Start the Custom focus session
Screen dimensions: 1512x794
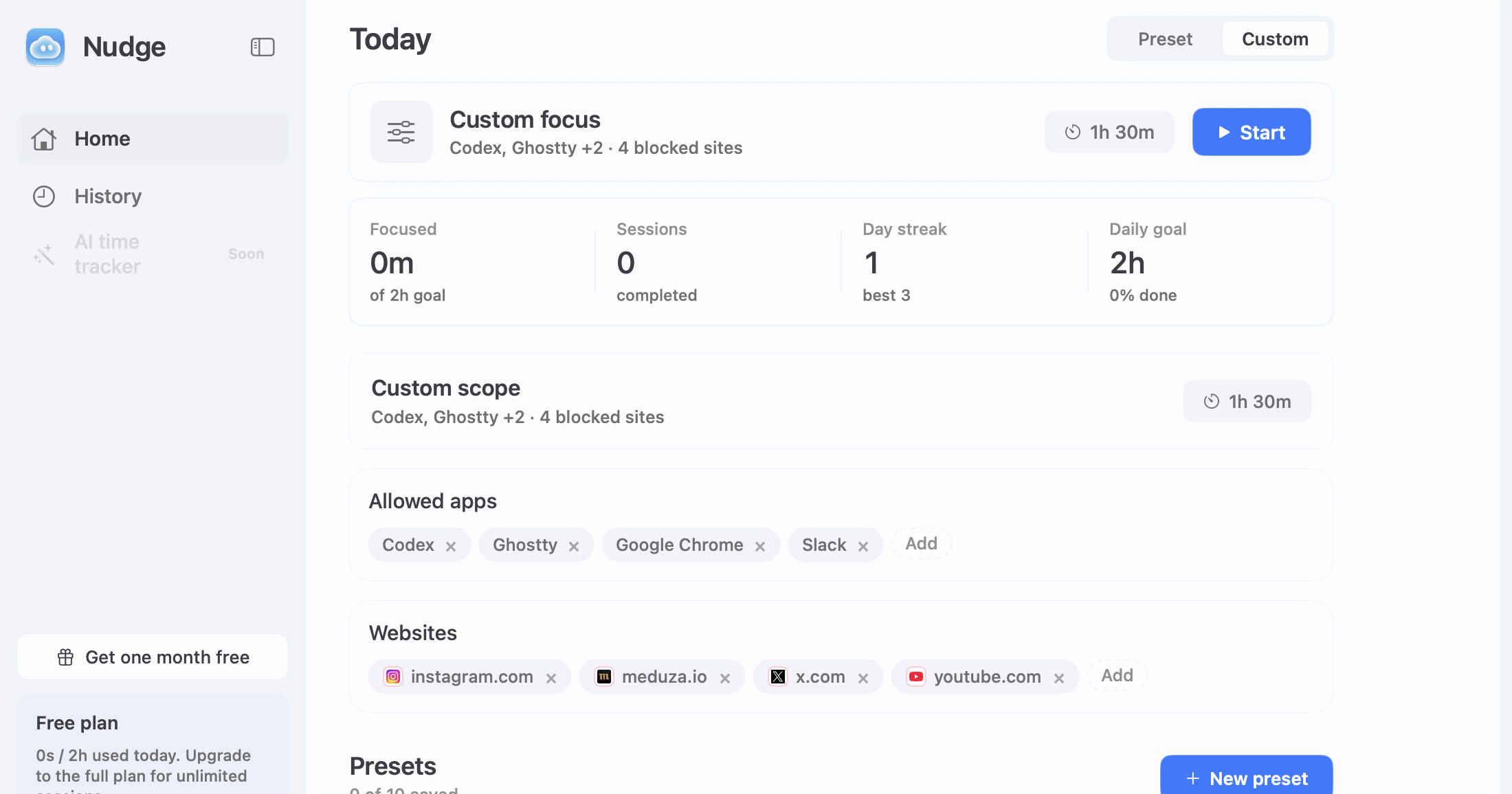click(x=1252, y=132)
